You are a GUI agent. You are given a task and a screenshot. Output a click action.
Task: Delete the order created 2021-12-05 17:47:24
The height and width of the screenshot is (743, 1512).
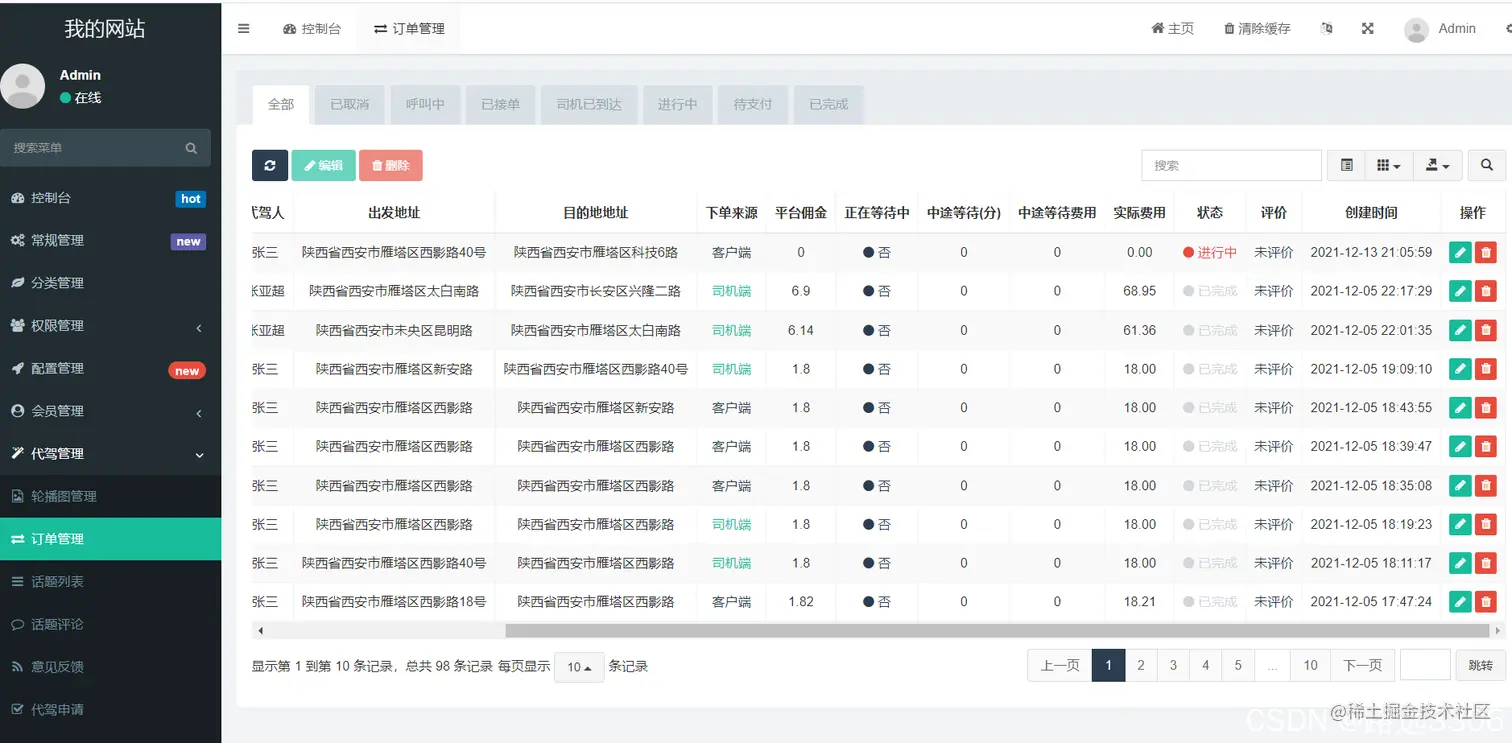point(1486,602)
